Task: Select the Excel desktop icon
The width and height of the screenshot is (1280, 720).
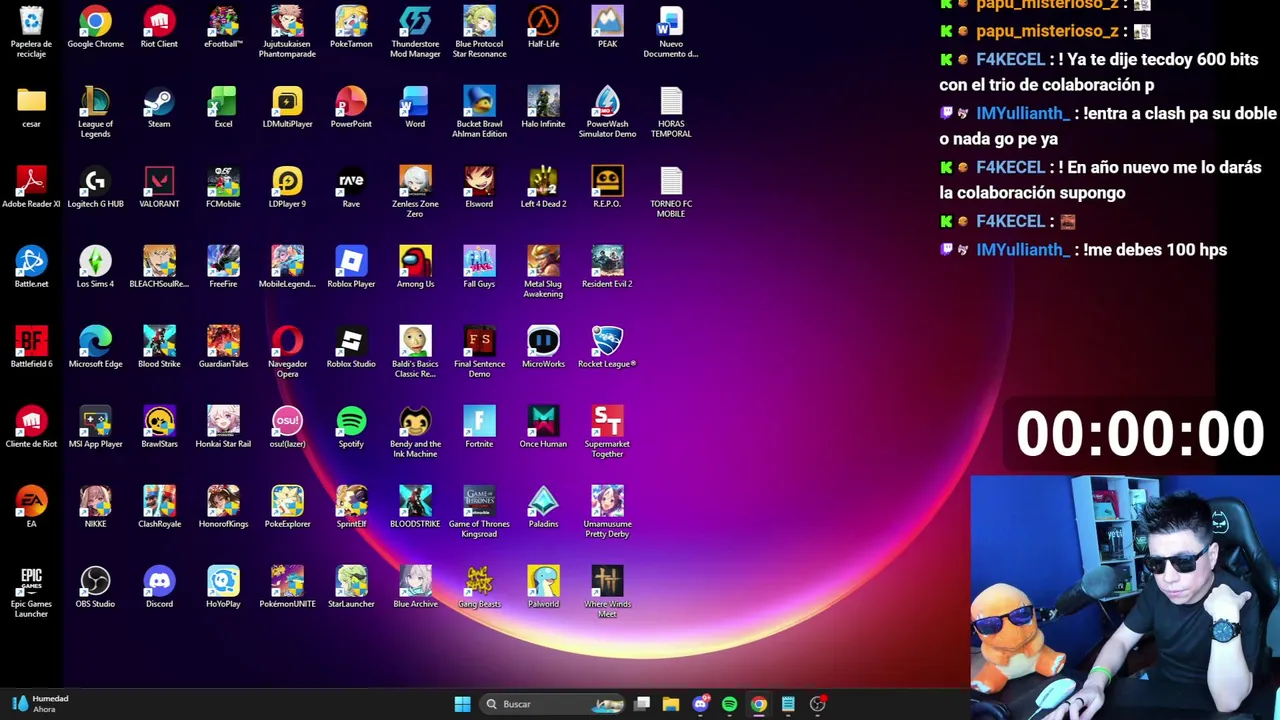Action: click(x=223, y=108)
